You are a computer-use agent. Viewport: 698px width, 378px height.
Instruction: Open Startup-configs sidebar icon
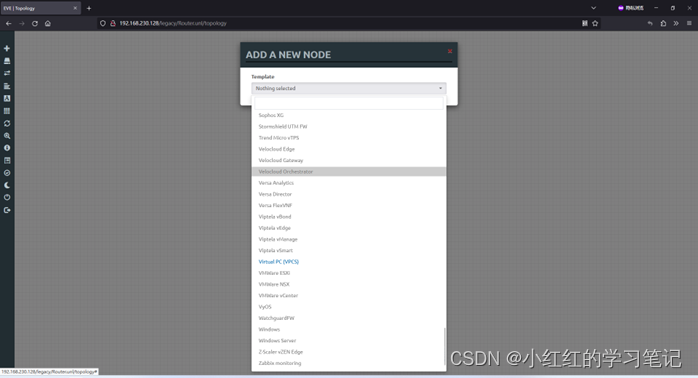coord(7,86)
